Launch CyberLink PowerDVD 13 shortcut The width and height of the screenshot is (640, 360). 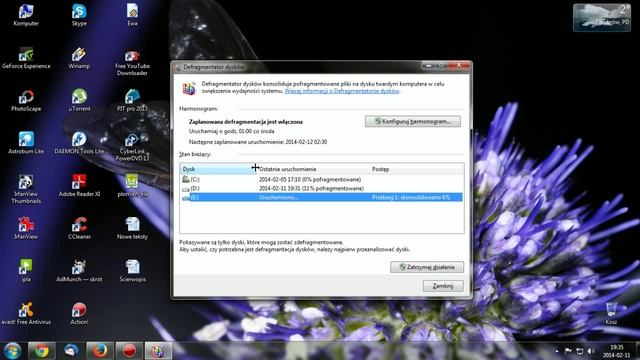[x=132, y=147]
